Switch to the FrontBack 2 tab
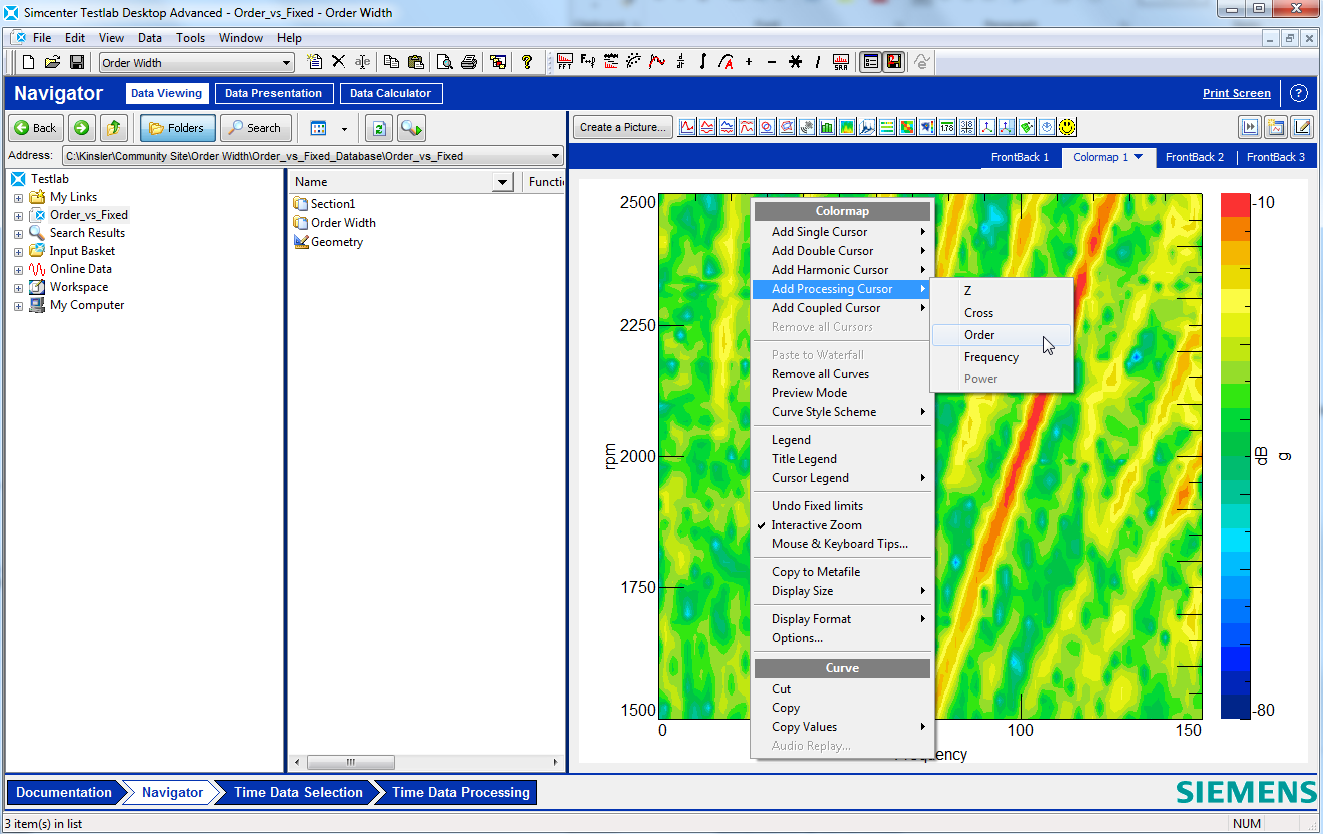Viewport: 1323px width, 834px height. tap(1194, 157)
